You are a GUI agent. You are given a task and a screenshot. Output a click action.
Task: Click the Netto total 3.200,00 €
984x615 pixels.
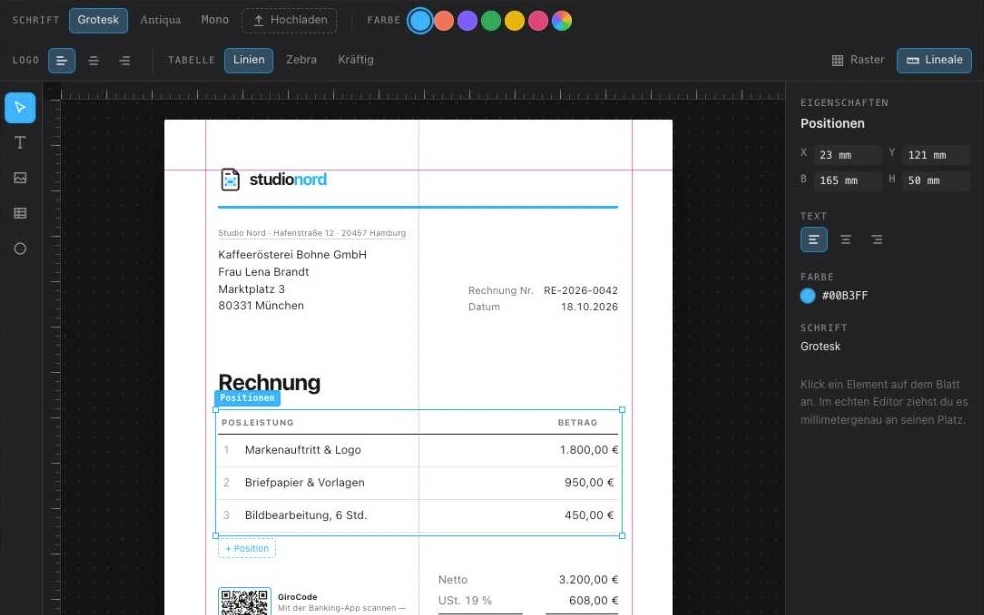click(x=588, y=580)
